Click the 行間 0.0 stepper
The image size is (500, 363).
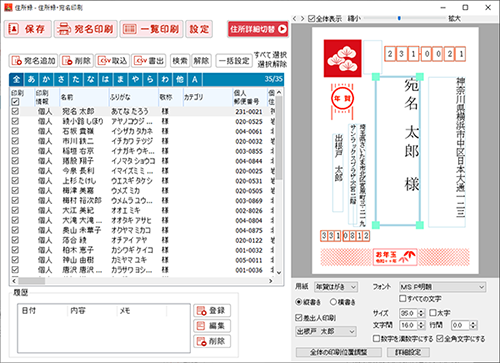(474, 325)
